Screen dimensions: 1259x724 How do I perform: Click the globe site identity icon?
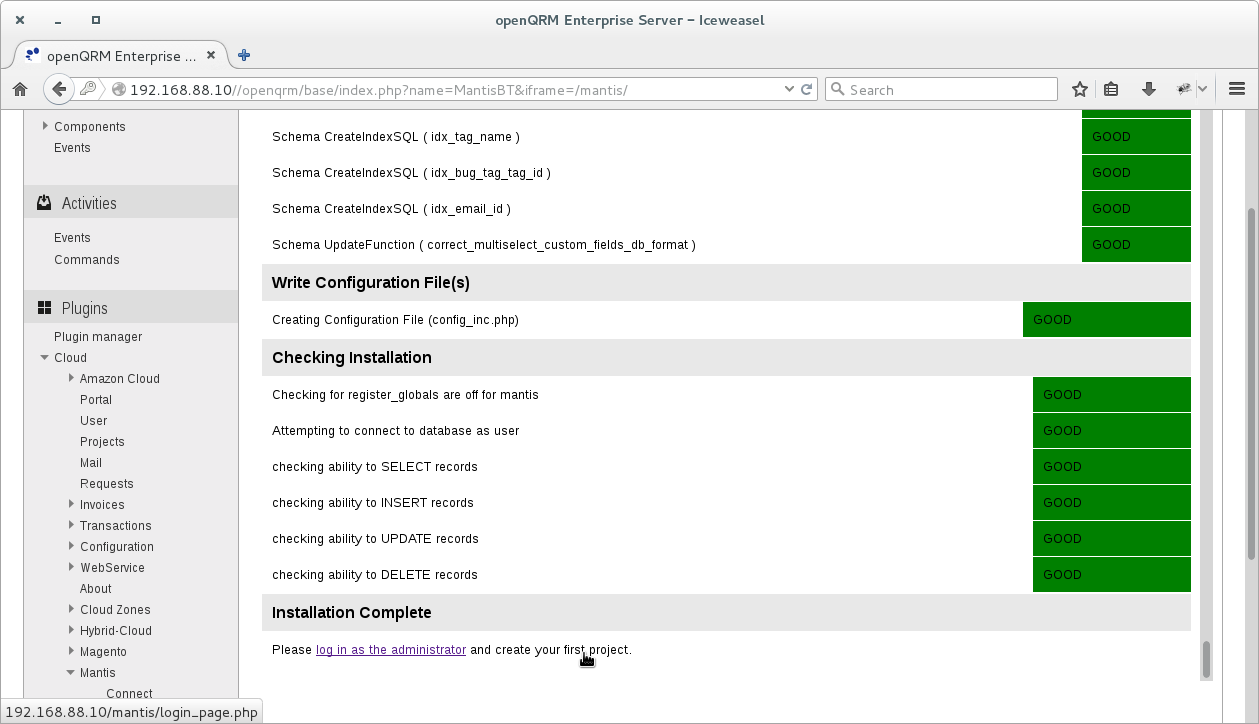click(x=119, y=89)
